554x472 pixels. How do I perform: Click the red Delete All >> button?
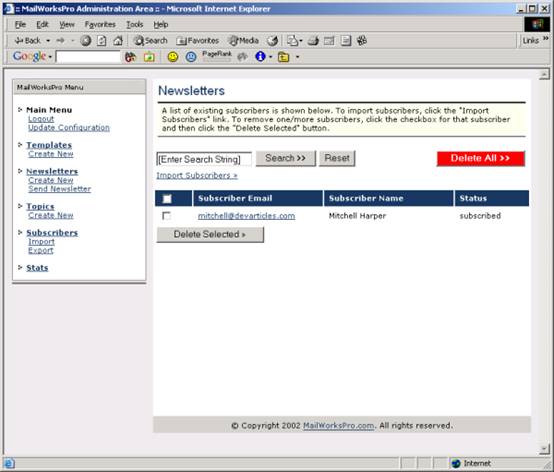481,158
